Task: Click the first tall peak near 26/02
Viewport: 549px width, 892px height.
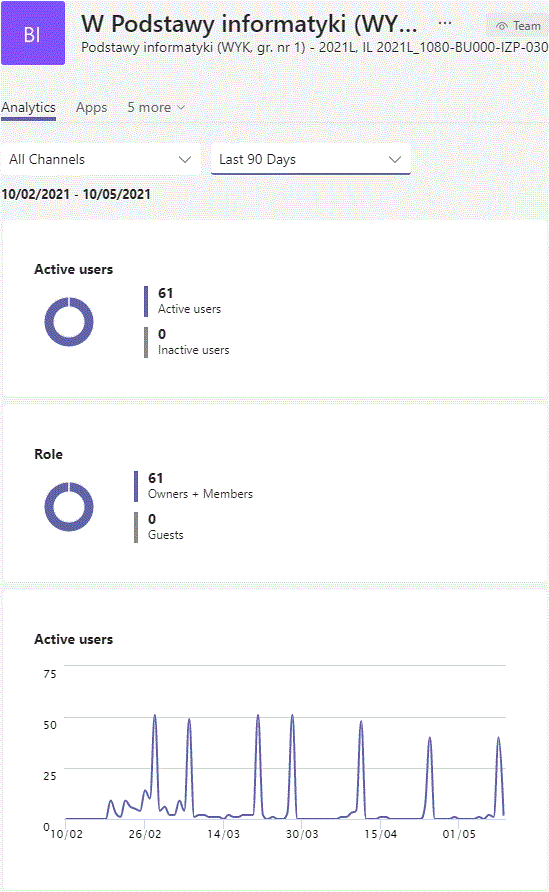Action: 155,718
